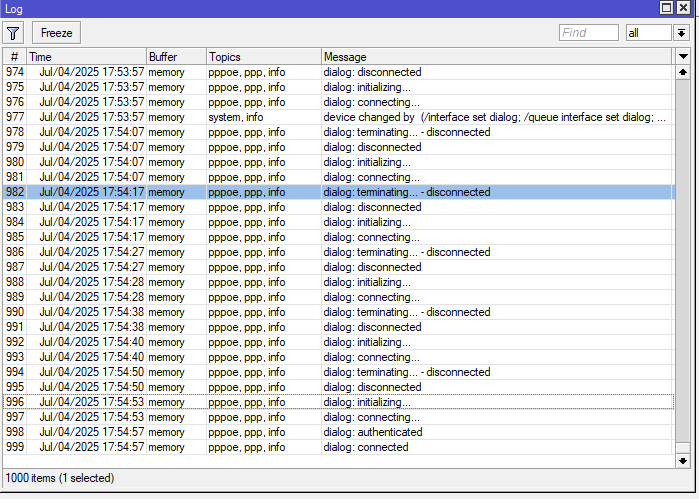Select log row 992 at 17:54:40
The width and height of the screenshot is (699, 499).
(338, 342)
